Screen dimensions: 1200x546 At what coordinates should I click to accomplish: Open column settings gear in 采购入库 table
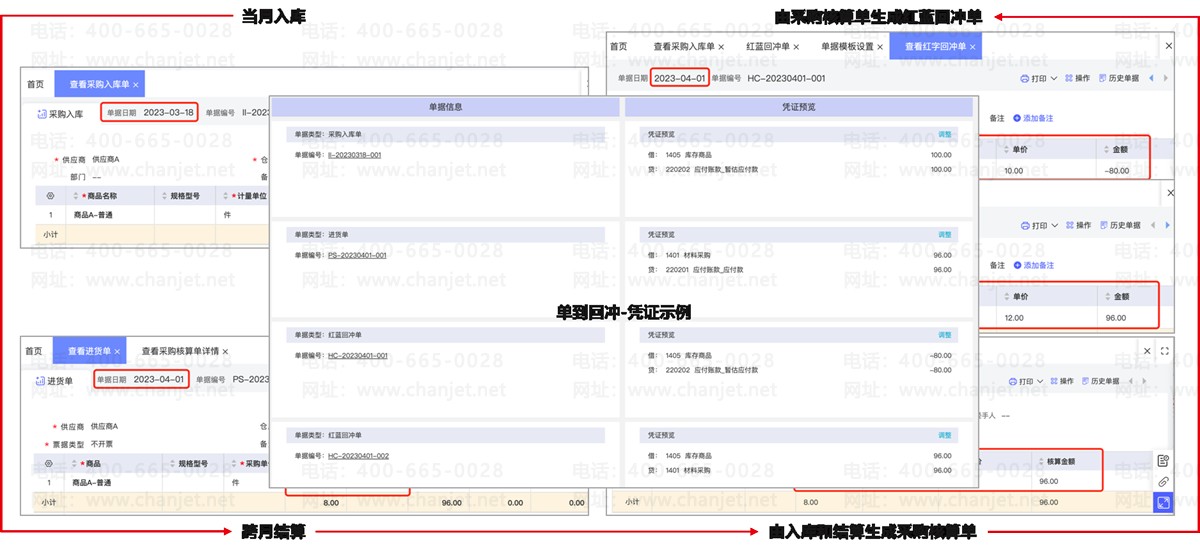click(x=50, y=196)
